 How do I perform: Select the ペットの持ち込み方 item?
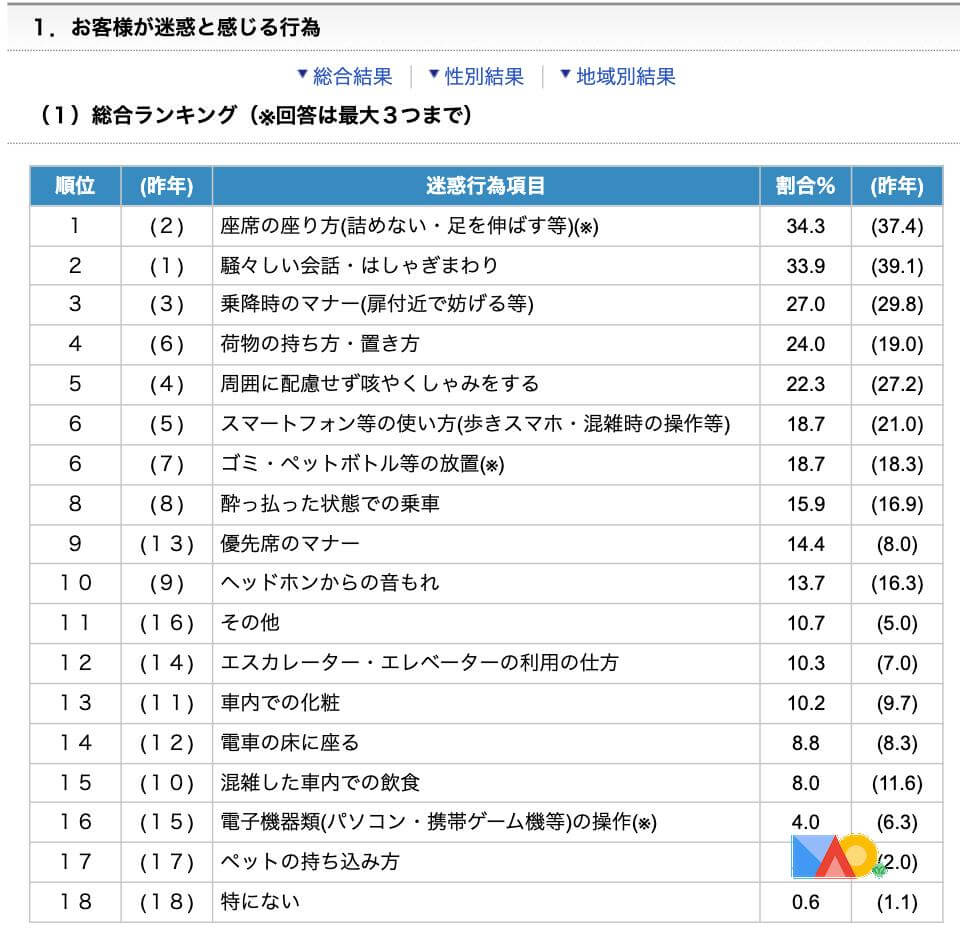click(x=309, y=861)
